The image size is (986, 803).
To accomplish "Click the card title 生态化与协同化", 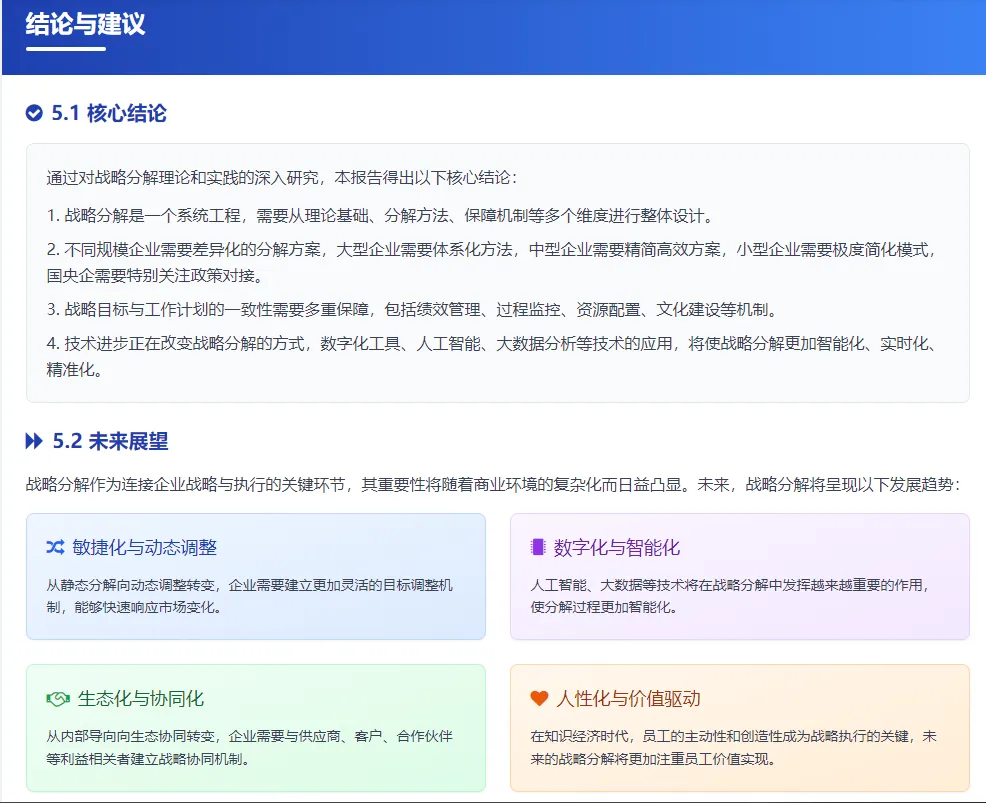I will [141, 699].
